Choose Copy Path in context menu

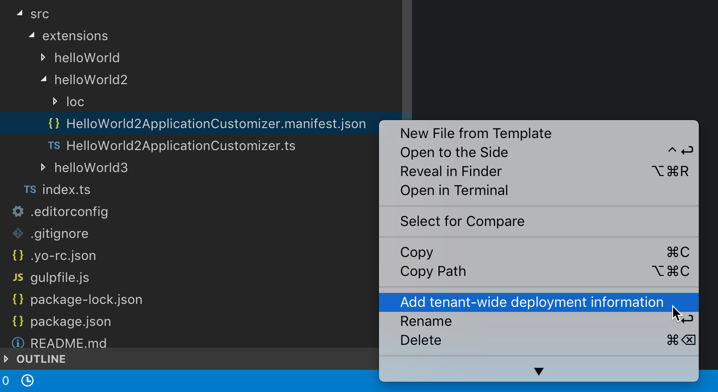click(538, 271)
